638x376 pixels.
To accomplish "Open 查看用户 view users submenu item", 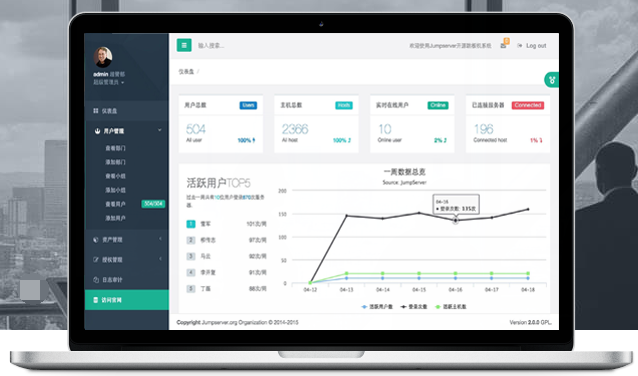I will (116, 204).
